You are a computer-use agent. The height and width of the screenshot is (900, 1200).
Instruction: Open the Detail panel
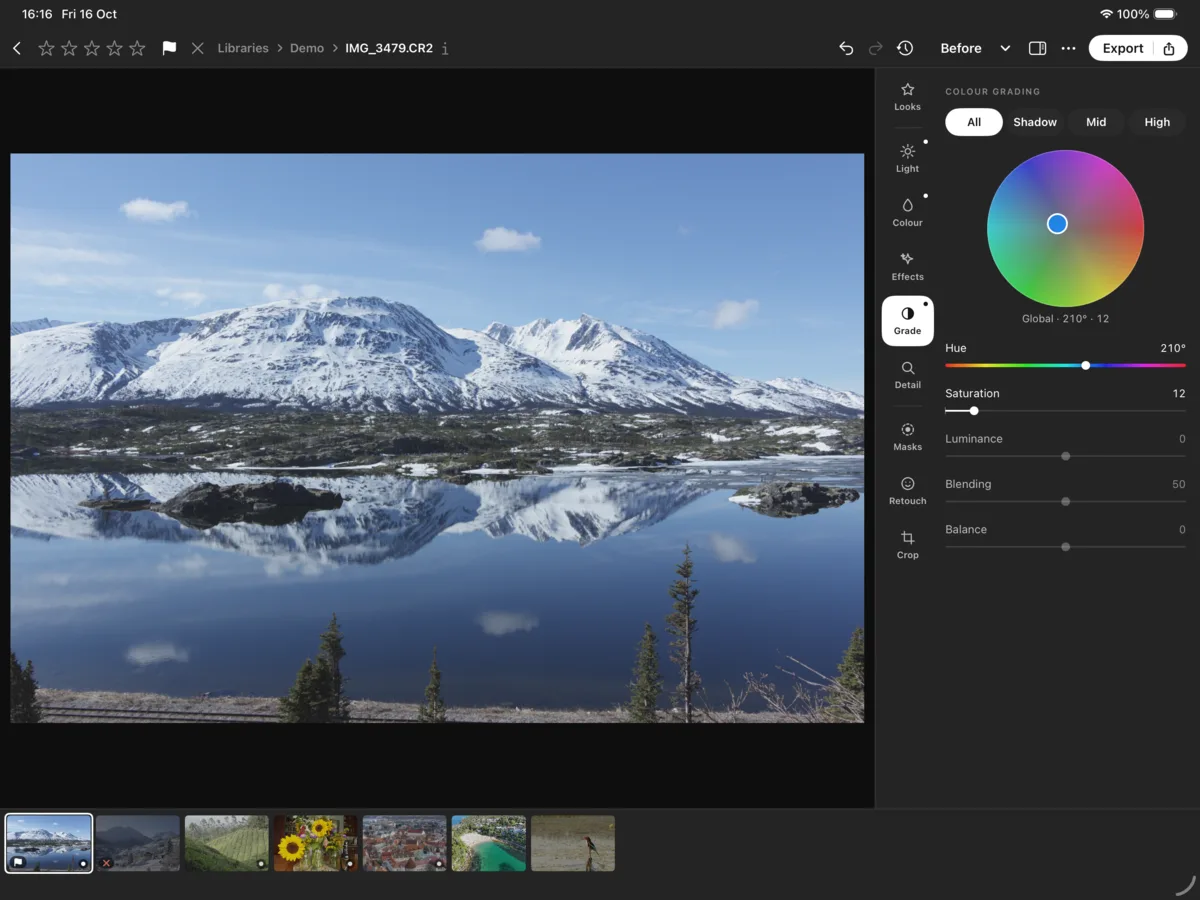point(907,374)
